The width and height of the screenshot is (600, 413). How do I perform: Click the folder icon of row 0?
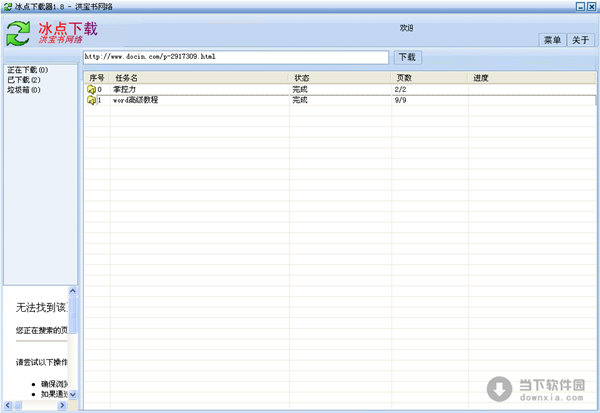pos(91,90)
